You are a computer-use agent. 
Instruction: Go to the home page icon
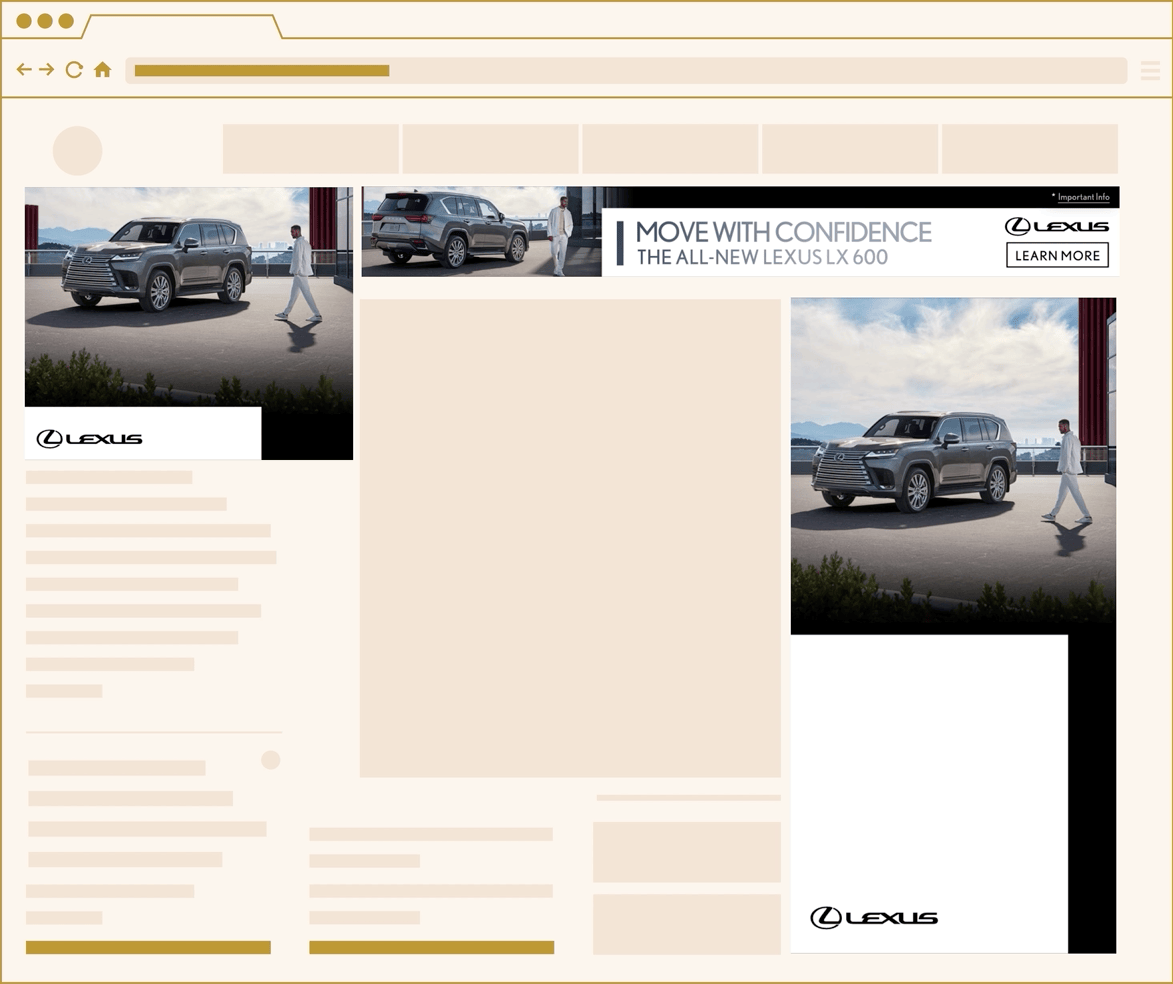point(102,70)
